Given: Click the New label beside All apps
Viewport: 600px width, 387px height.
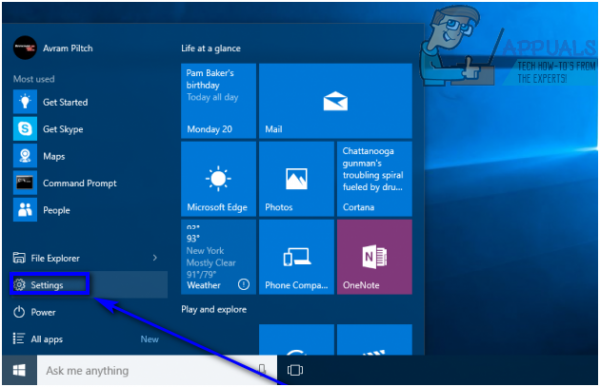Looking at the screenshot, I should click(x=150, y=339).
